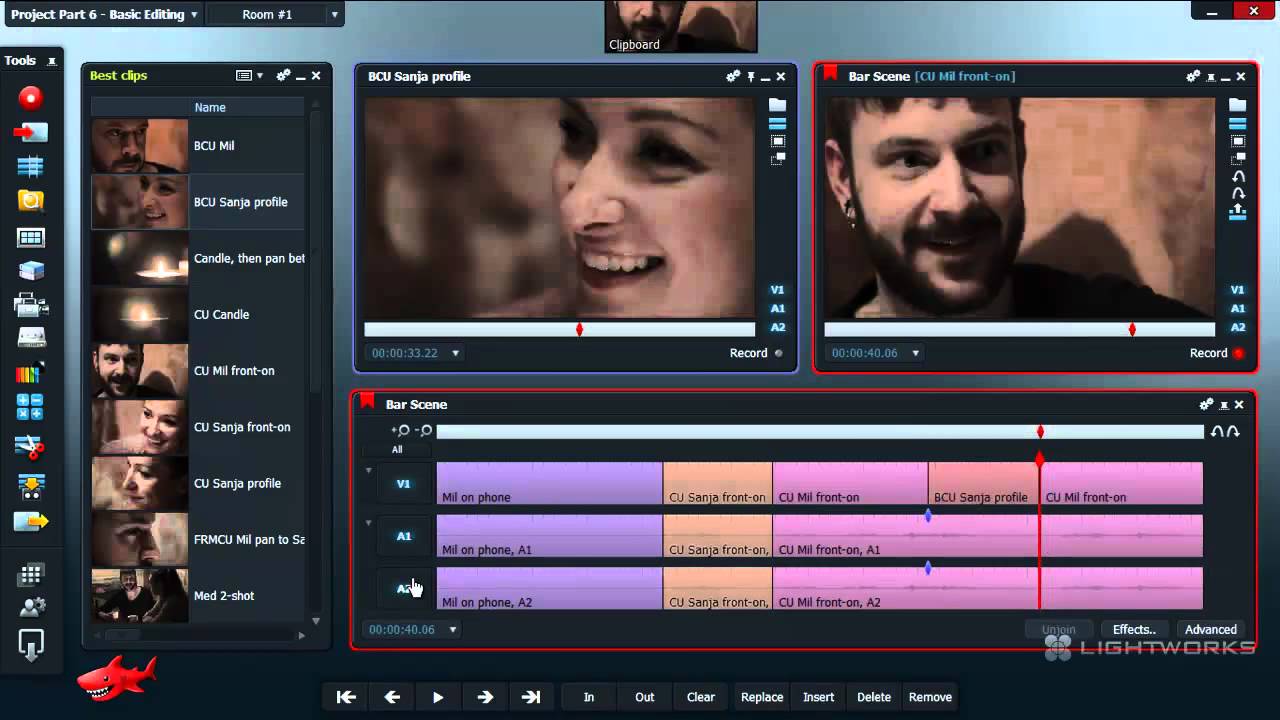Toggle V1 in BCU Sanja profile viewer
The image size is (1280, 720).
tap(777, 290)
